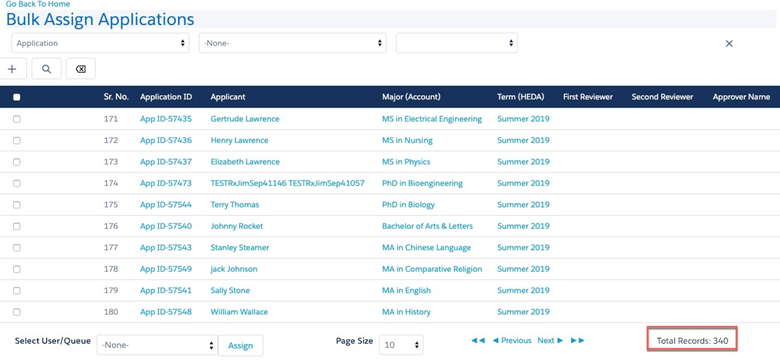This screenshot has width=780, height=361.
Task: Open the Page Size dropdown
Action: [401, 345]
